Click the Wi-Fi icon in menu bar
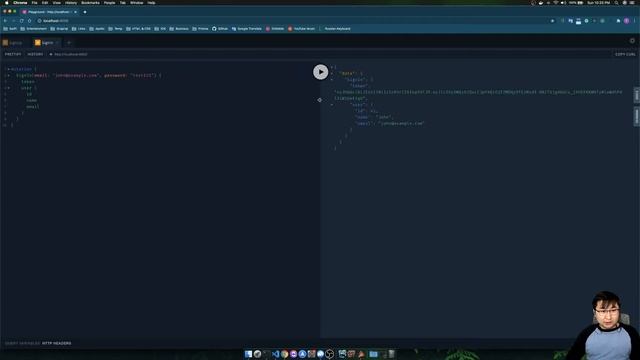Viewport: 640px width, 360px height. [x=556, y=3]
